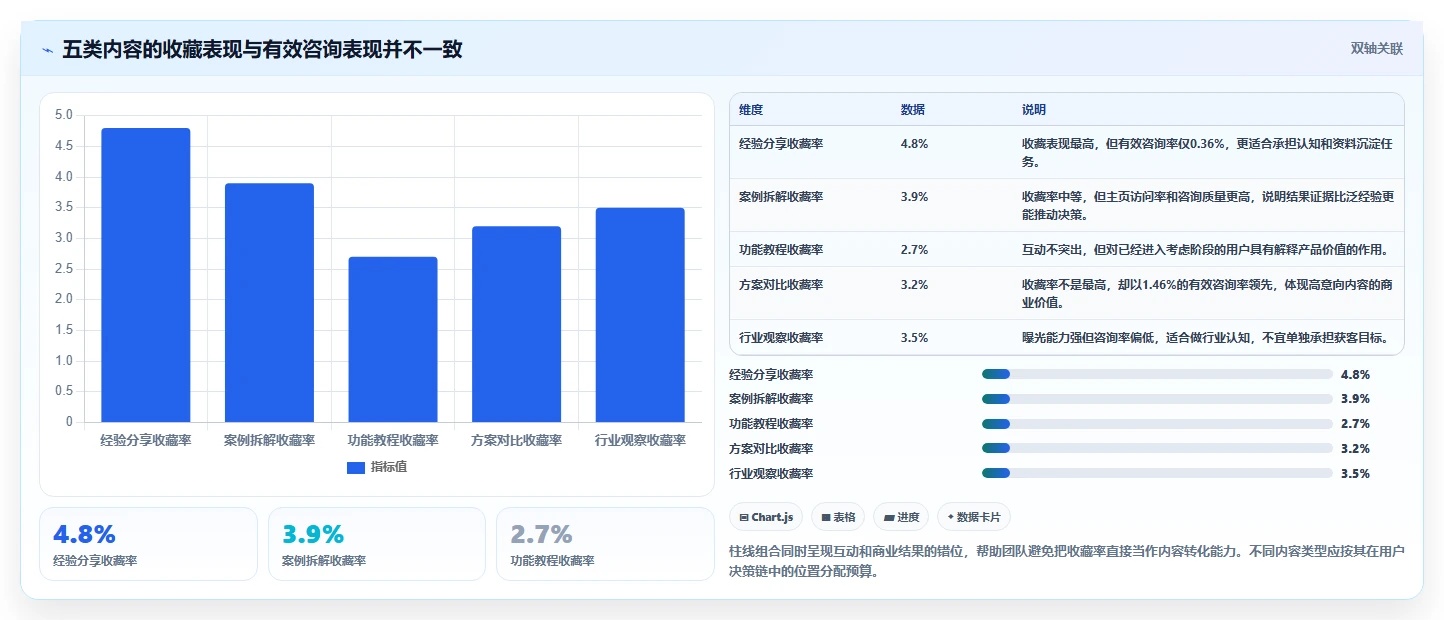Viewport: 1444px width, 620px height.
Task: Click the 方案对比收藏率 progress bar
Action: click(x=1157, y=449)
